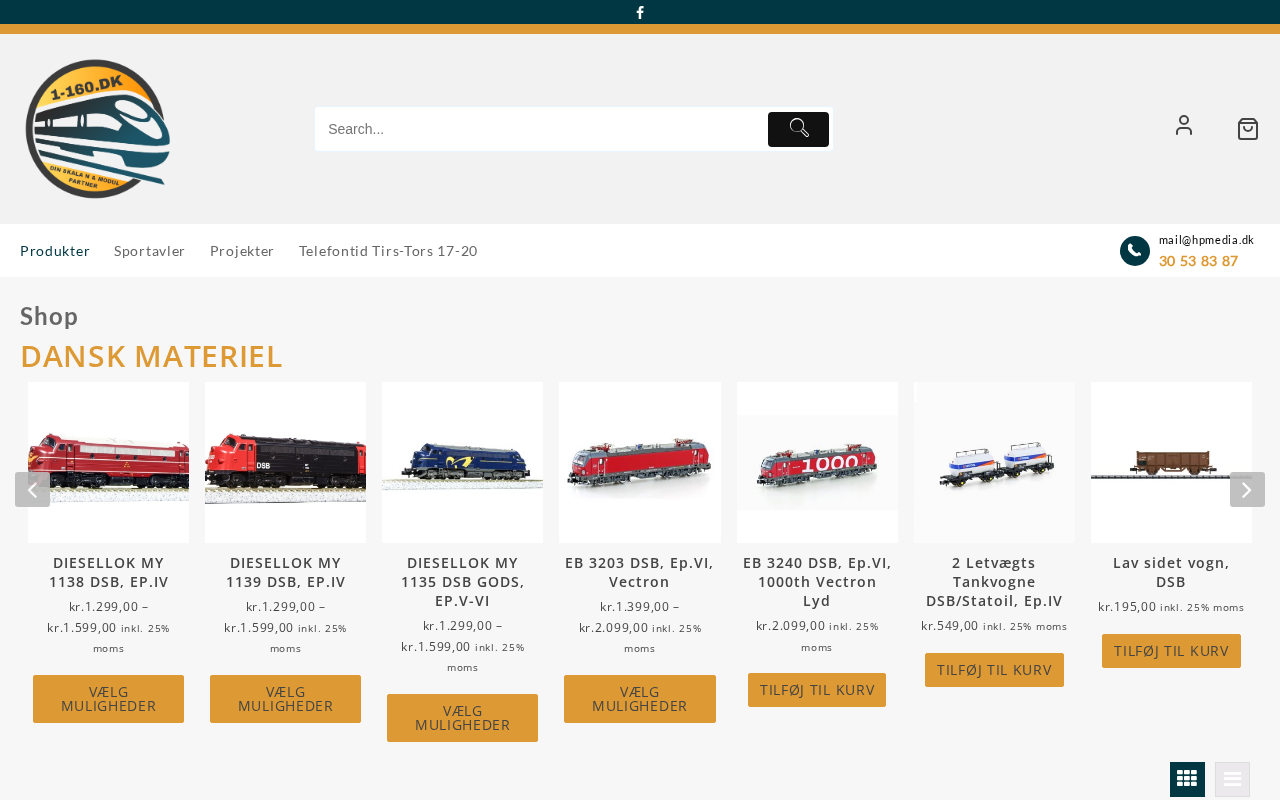
Task: Open the black MY 1139 locomotive image
Action: (x=285, y=463)
